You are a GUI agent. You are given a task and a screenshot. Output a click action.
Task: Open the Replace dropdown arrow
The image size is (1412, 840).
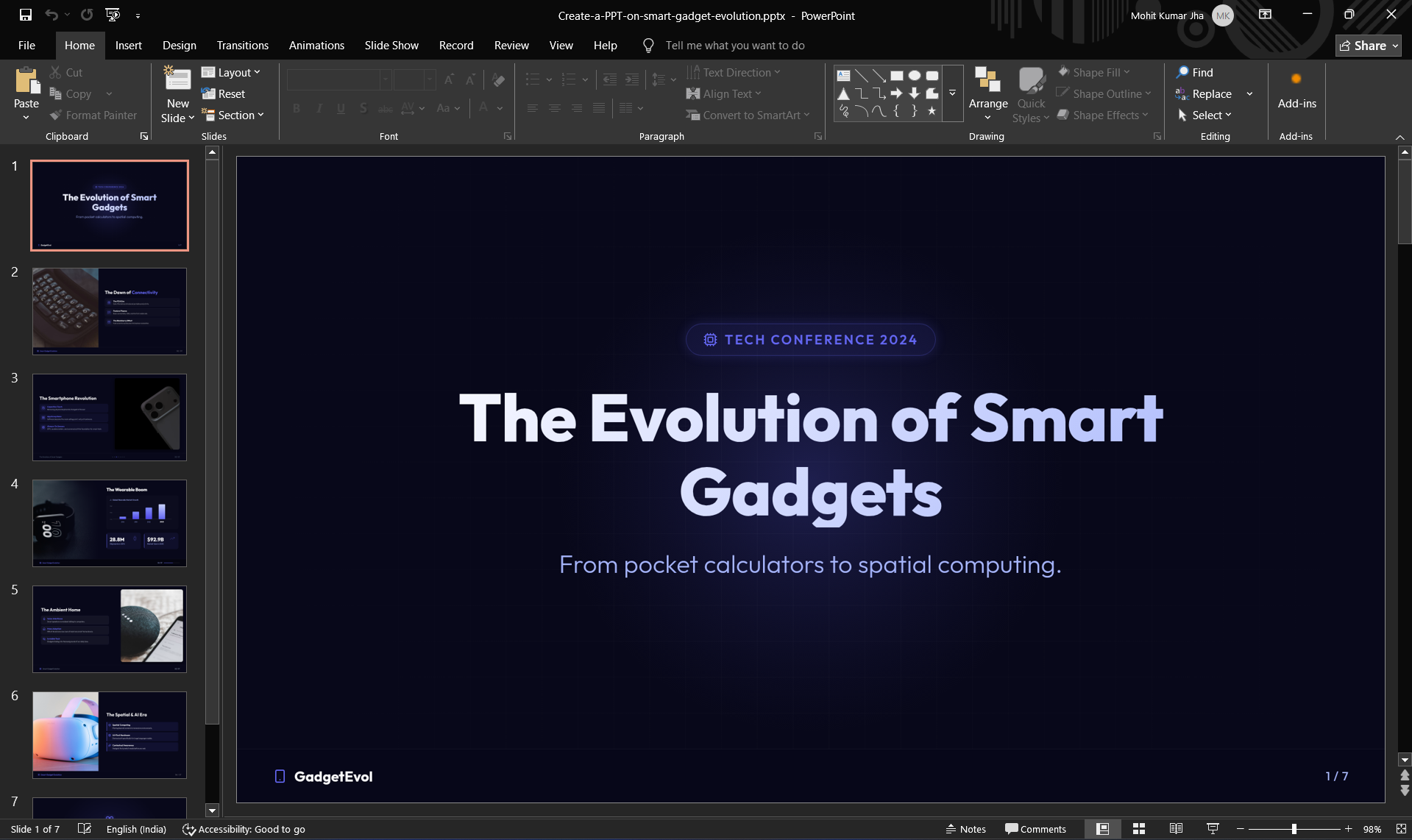pos(1249,94)
